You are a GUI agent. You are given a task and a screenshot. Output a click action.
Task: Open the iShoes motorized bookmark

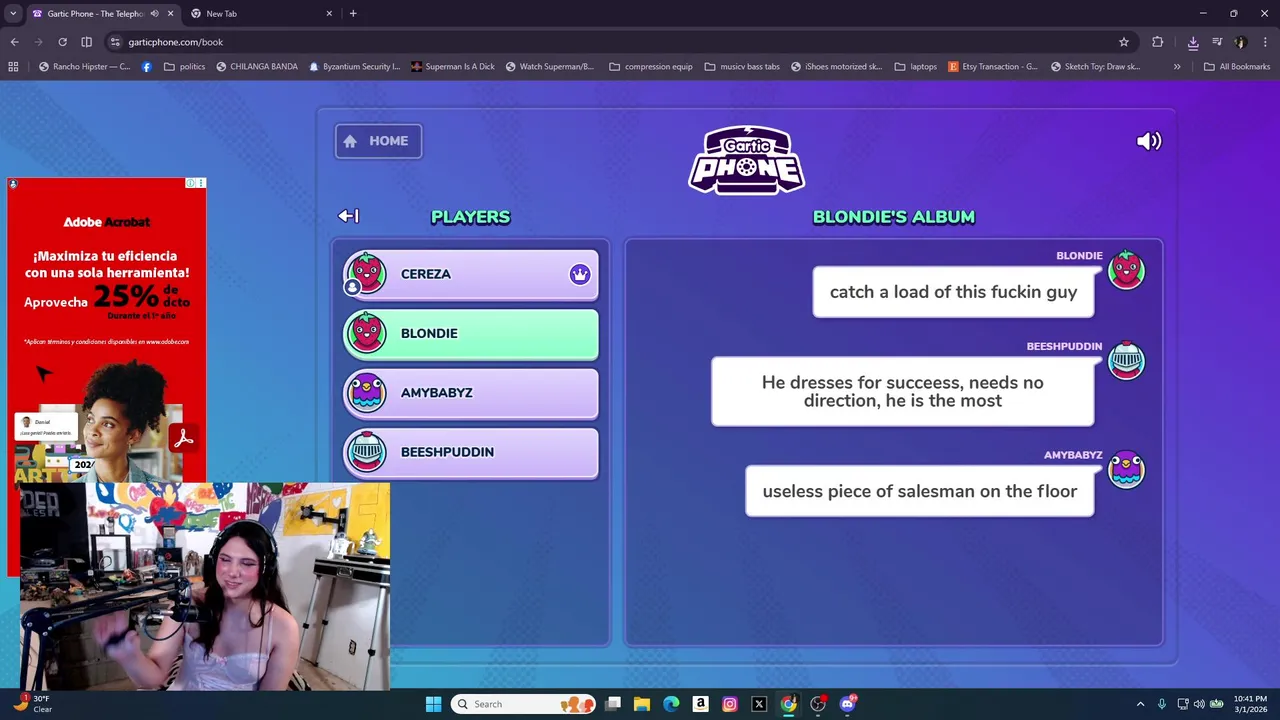pyautogui.click(x=836, y=67)
